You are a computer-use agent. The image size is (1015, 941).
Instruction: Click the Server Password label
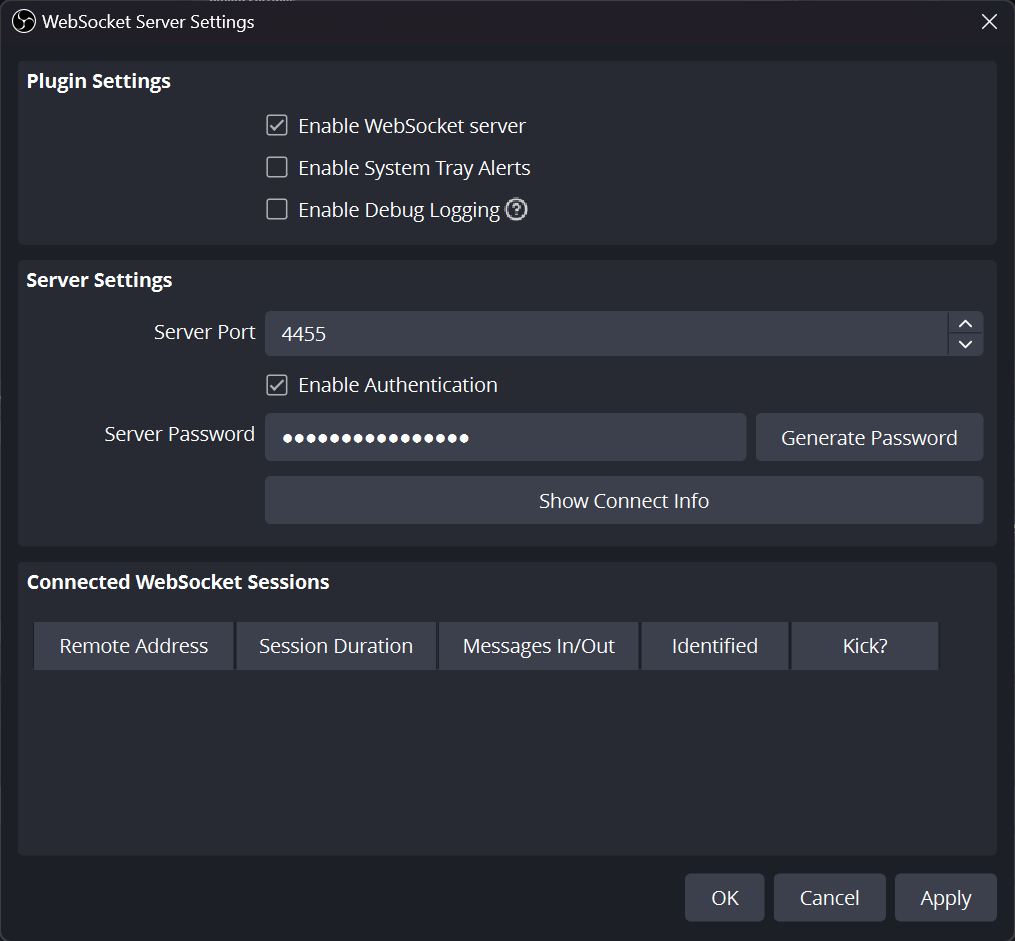click(179, 434)
